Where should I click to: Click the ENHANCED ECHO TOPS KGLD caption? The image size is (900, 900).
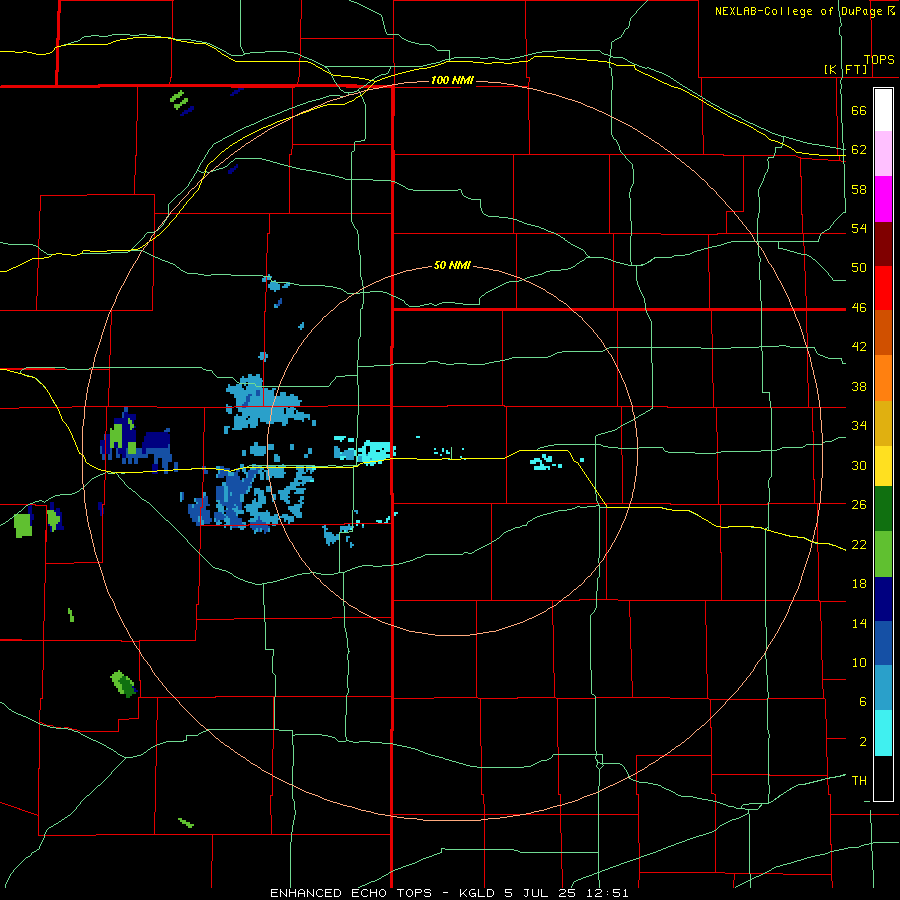coord(449,893)
